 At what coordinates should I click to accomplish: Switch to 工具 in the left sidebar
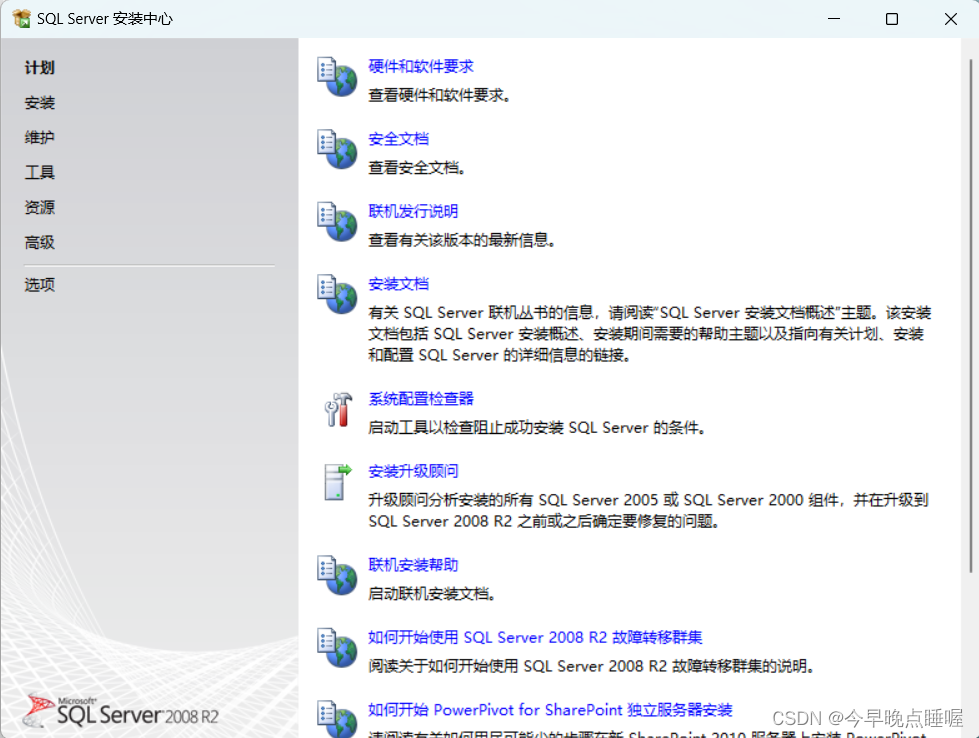pyautogui.click(x=40, y=172)
